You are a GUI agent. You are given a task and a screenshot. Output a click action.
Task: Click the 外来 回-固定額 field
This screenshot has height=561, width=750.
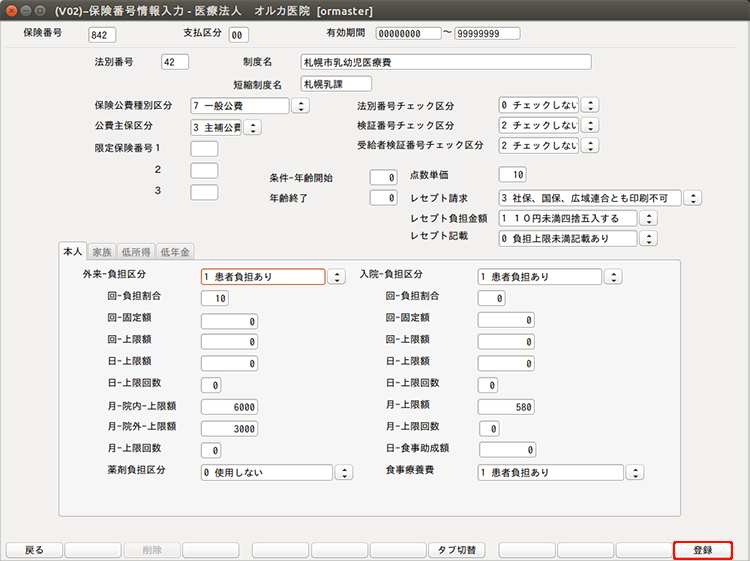tap(230, 321)
